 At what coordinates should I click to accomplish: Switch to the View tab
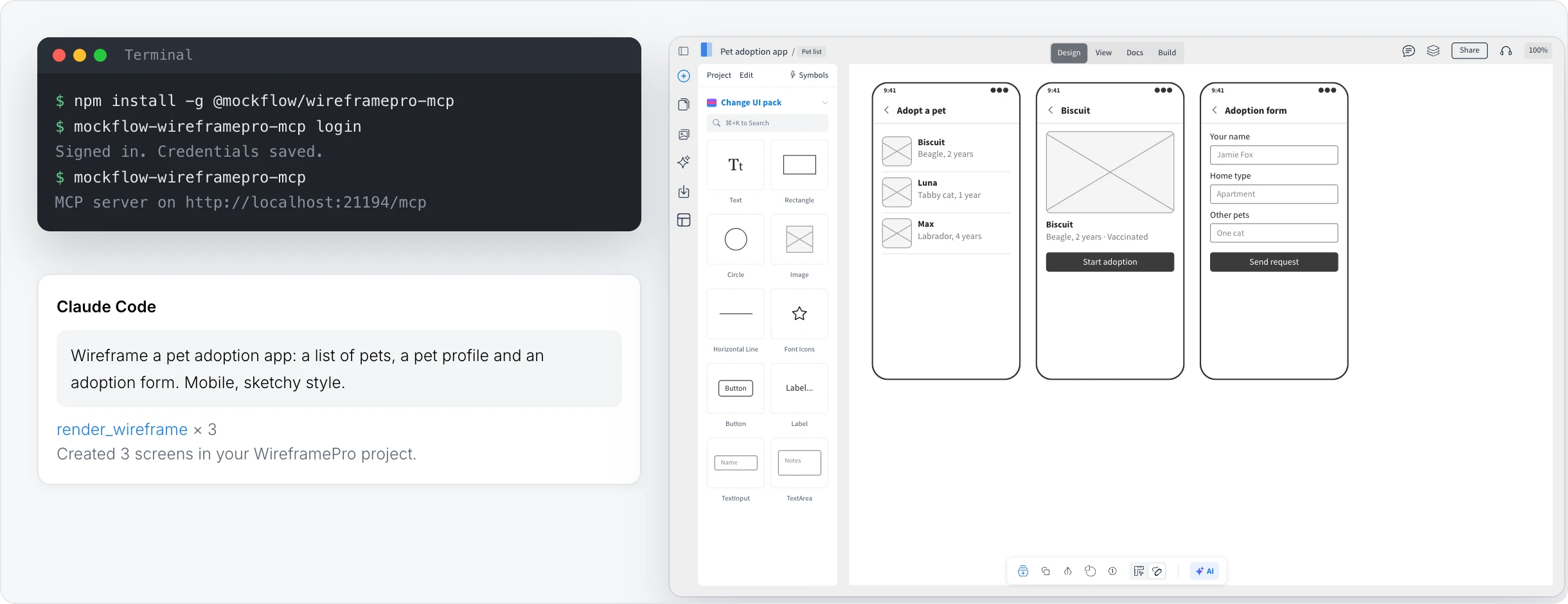click(1103, 53)
